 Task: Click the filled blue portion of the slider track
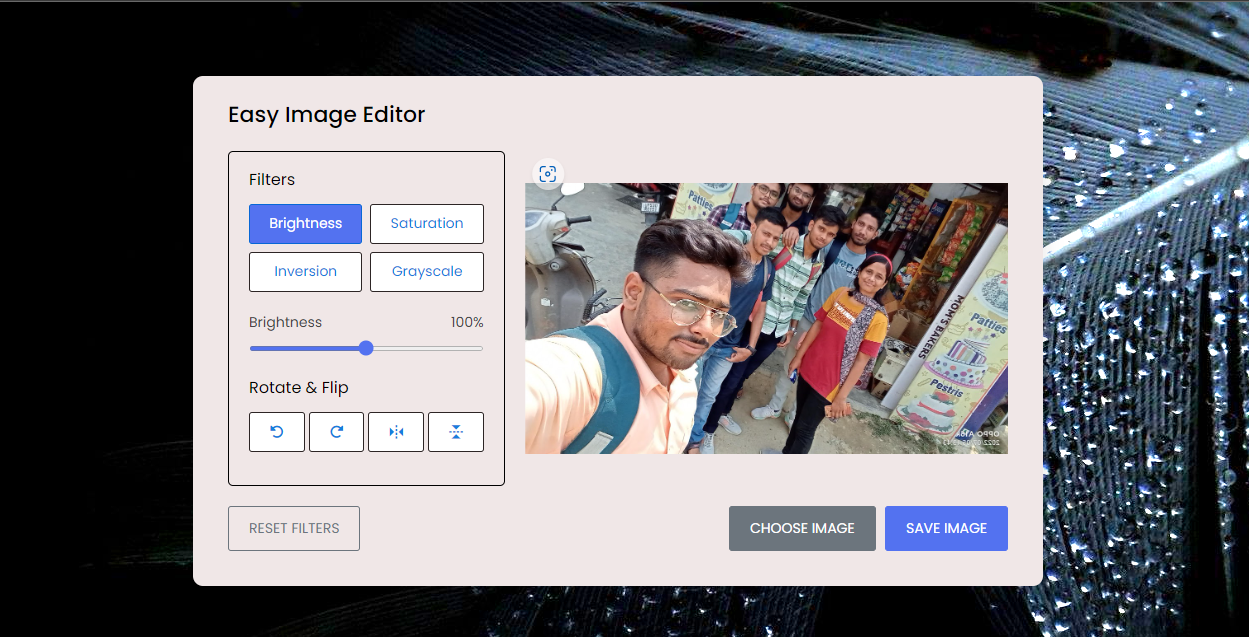[304, 348]
